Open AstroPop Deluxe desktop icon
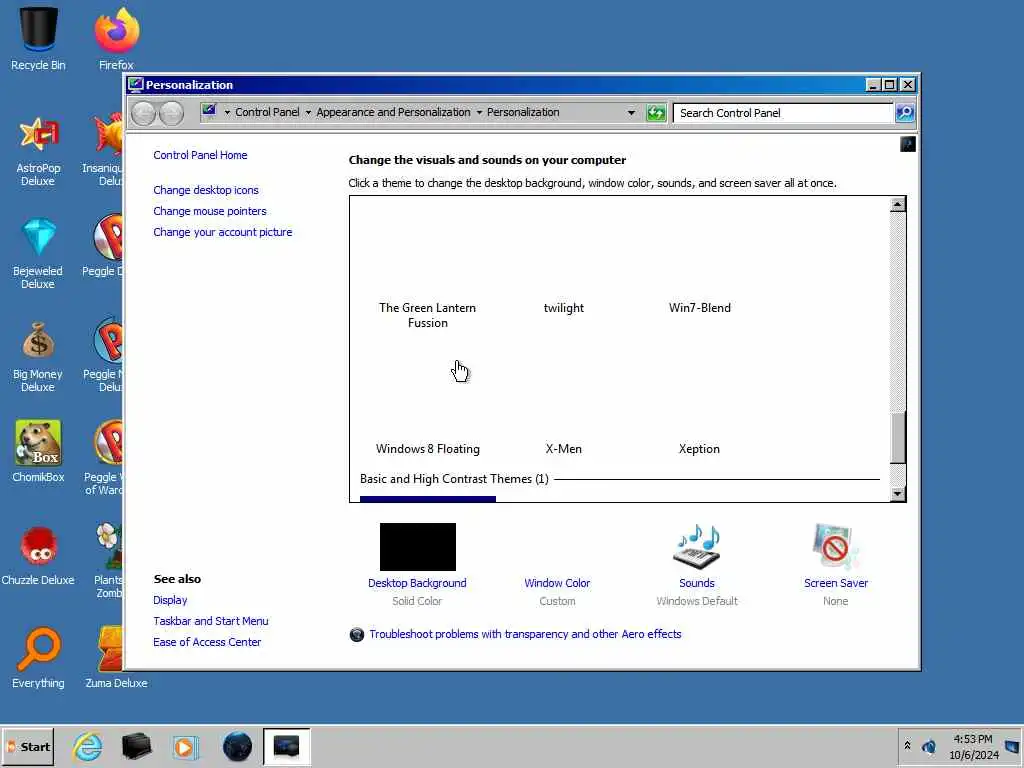 38,150
